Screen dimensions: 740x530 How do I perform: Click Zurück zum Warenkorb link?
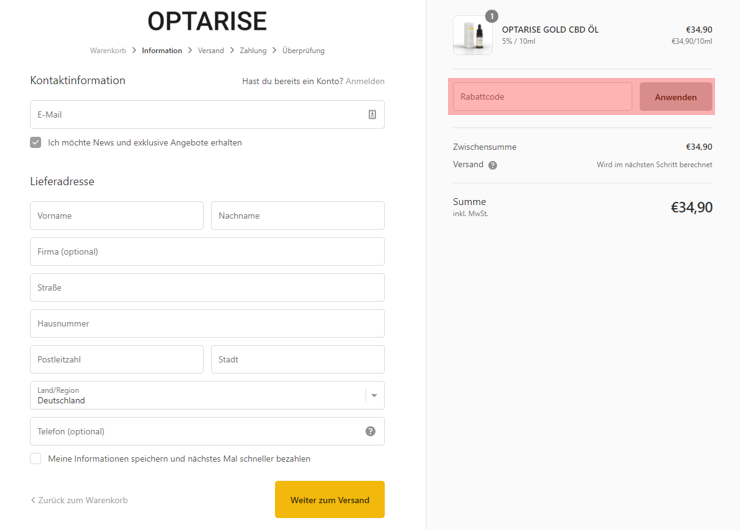point(79,500)
